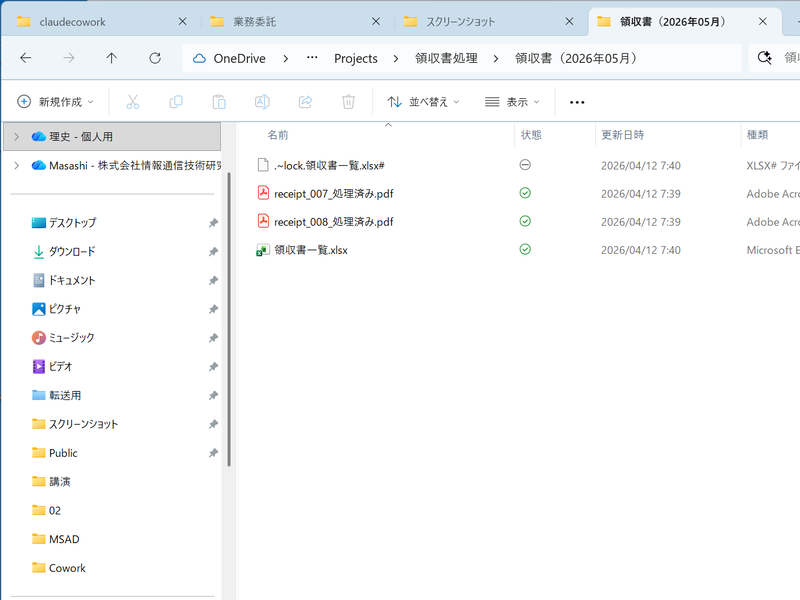Image resolution: width=800 pixels, height=600 pixels.
Task: Click the back navigation arrow
Action: pos(24,58)
